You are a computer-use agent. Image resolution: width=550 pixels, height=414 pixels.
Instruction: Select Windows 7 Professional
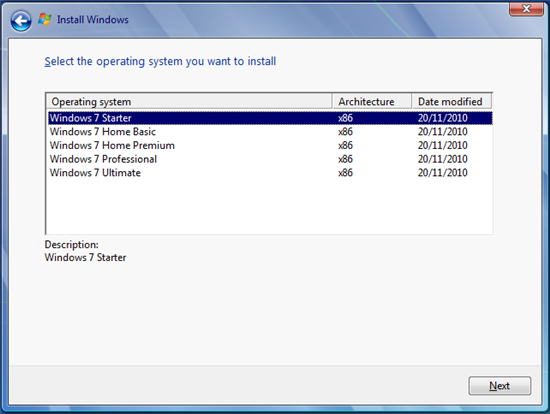click(x=270, y=159)
